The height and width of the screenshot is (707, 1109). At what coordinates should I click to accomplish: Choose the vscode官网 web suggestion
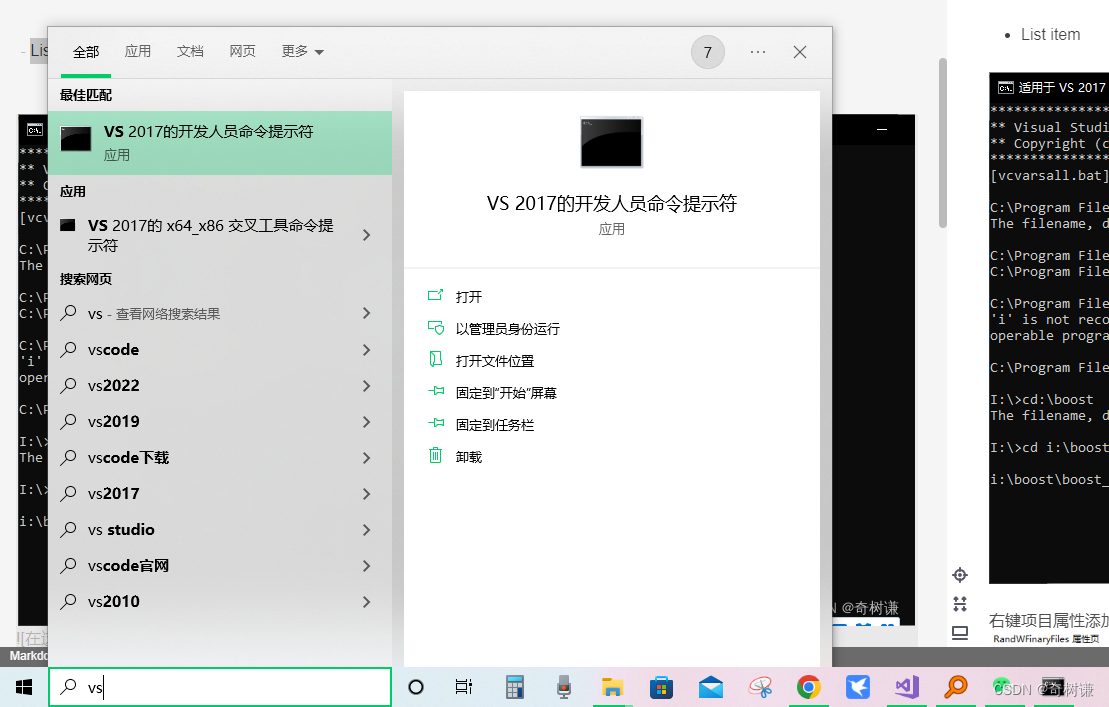coord(128,566)
